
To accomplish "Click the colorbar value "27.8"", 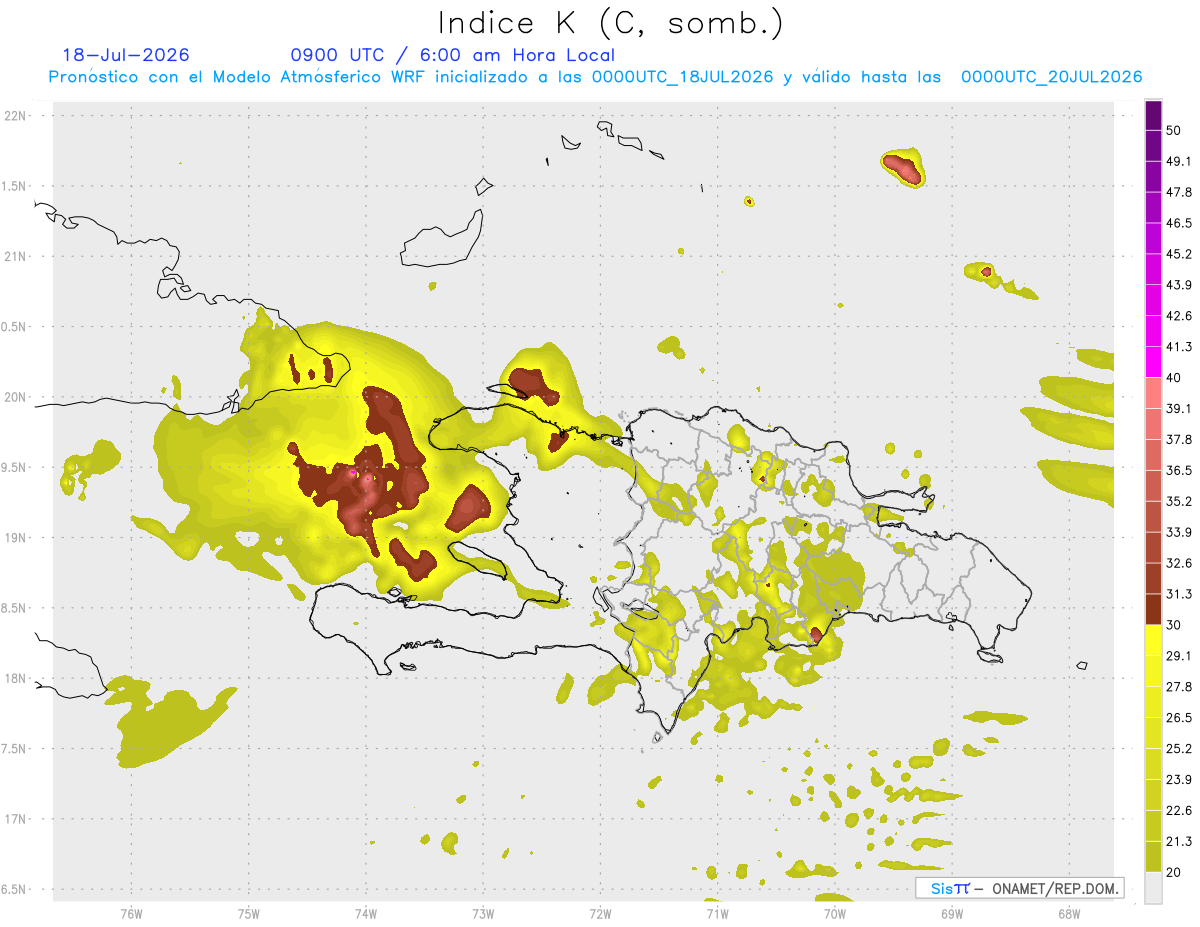I will 1179,687.
